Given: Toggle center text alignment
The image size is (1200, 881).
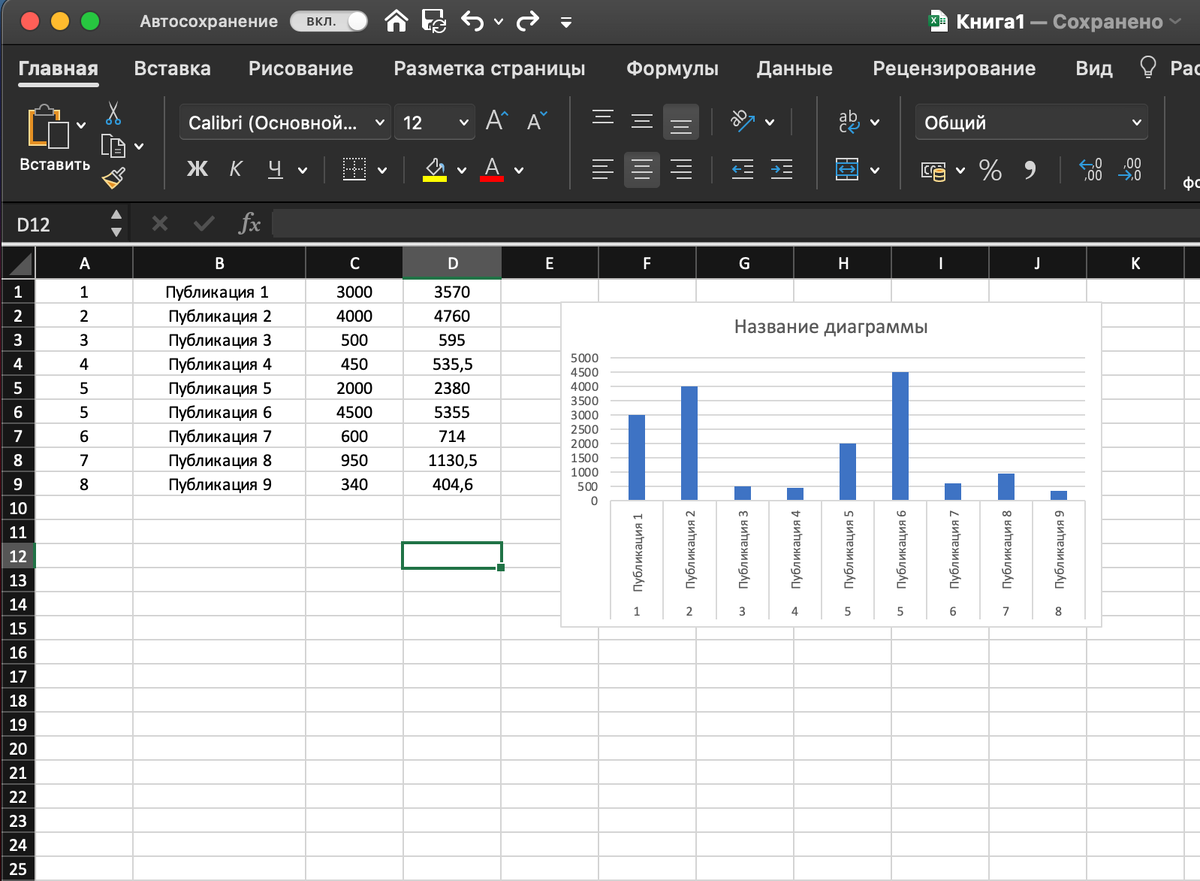Looking at the screenshot, I should coord(642,169).
